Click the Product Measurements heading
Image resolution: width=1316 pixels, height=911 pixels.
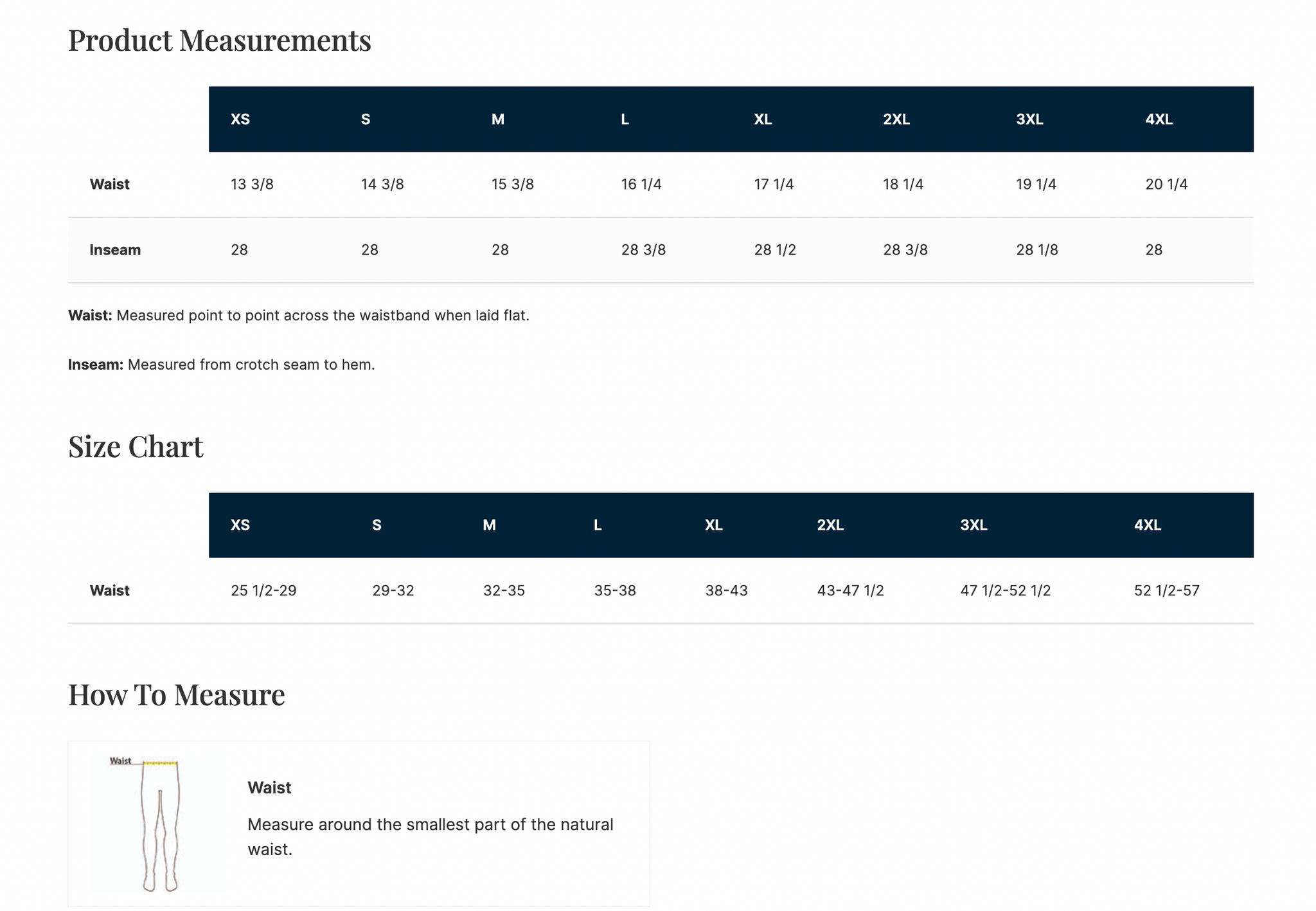pos(219,40)
